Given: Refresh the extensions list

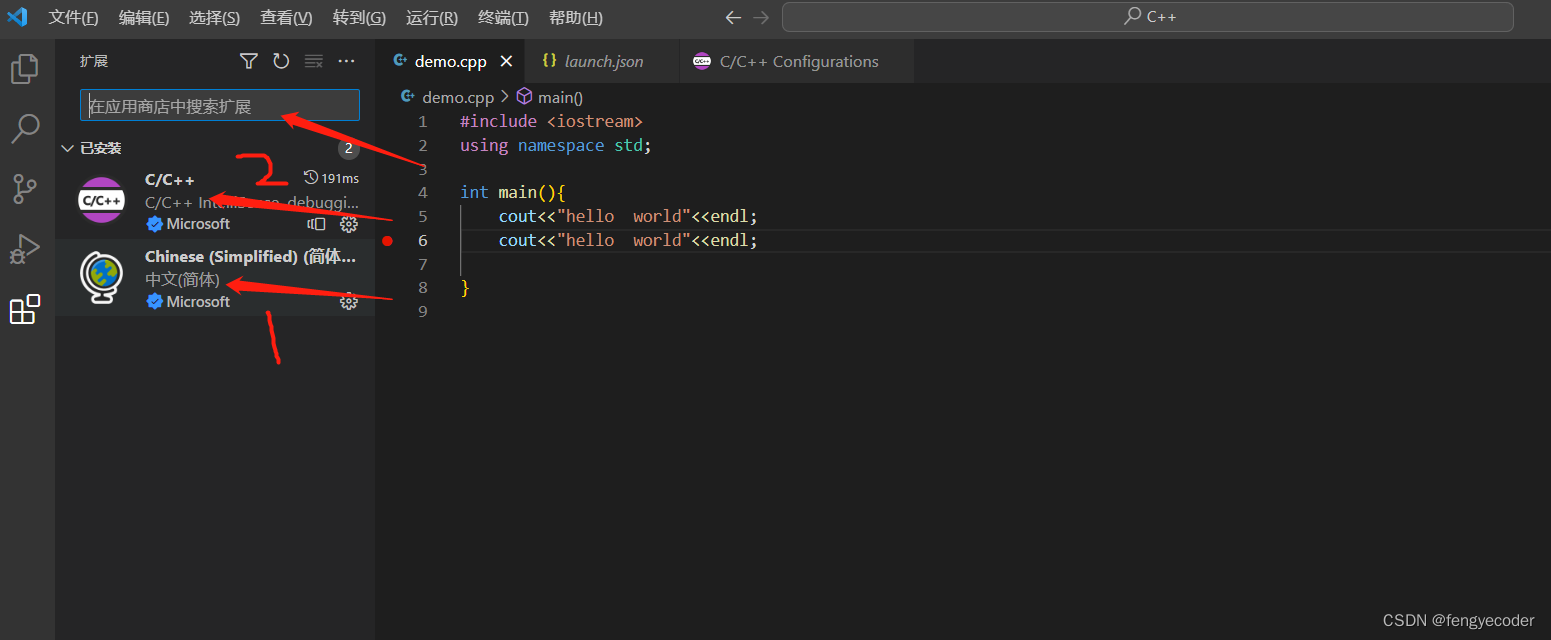Looking at the screenshot, I should (x=281, y=61).
